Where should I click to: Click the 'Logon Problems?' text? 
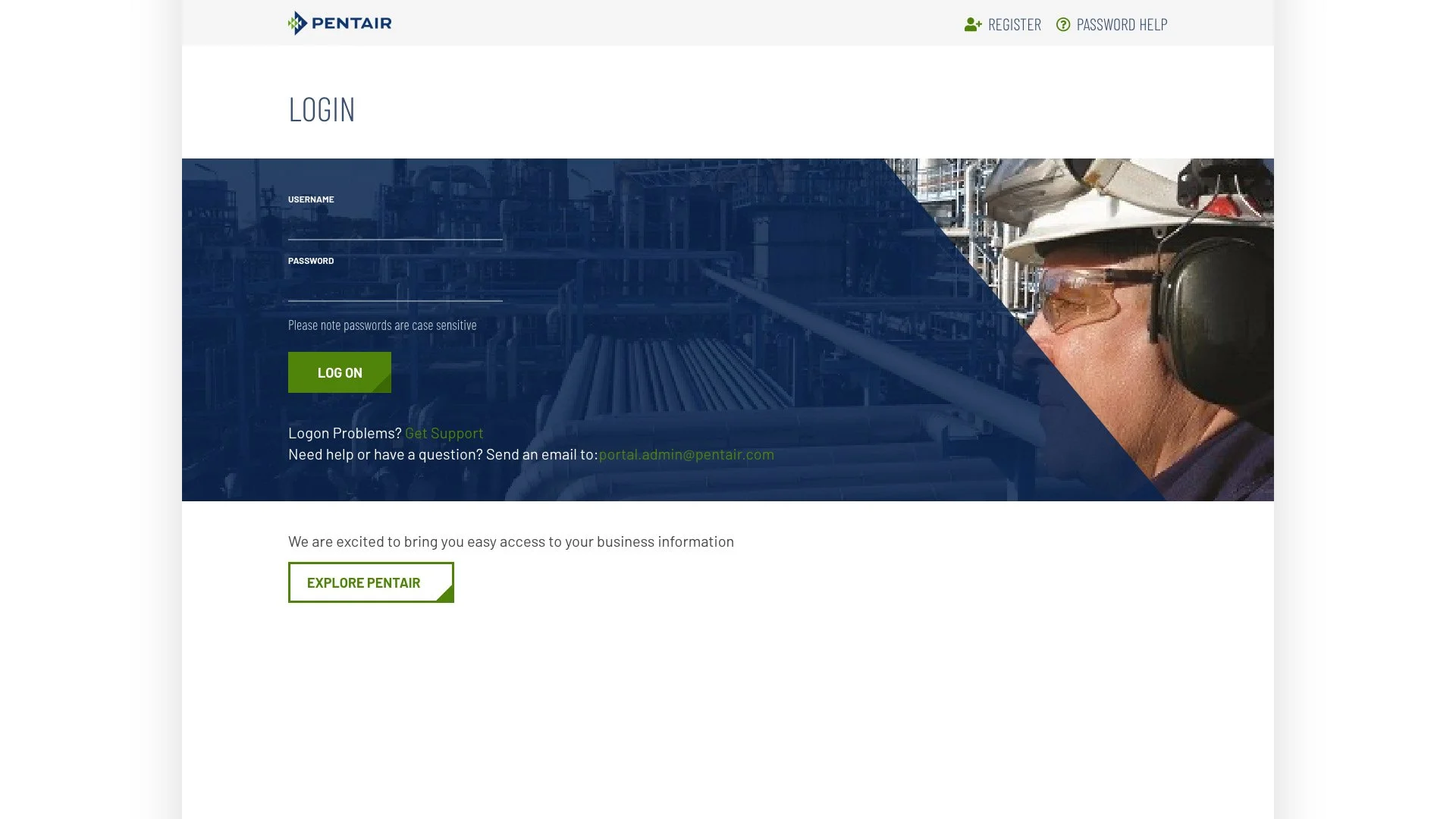[344, 433]
